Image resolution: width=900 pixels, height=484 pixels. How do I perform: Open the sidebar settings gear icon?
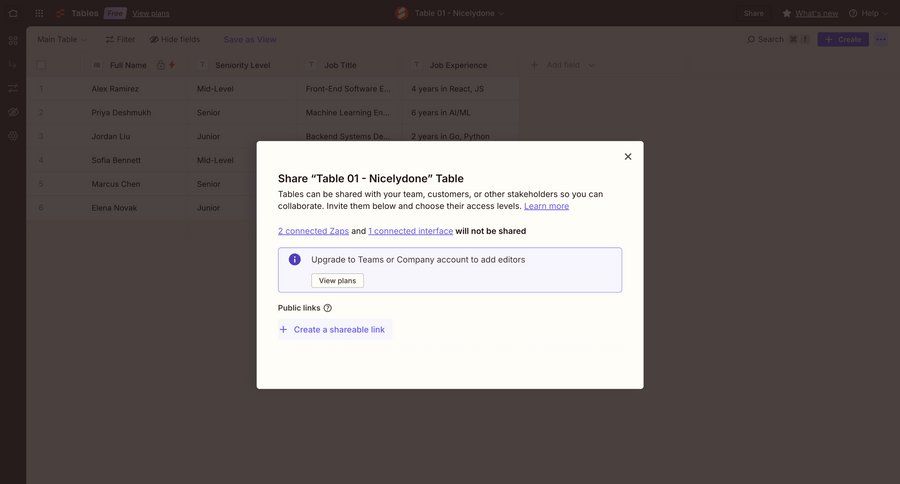[13, 136]
